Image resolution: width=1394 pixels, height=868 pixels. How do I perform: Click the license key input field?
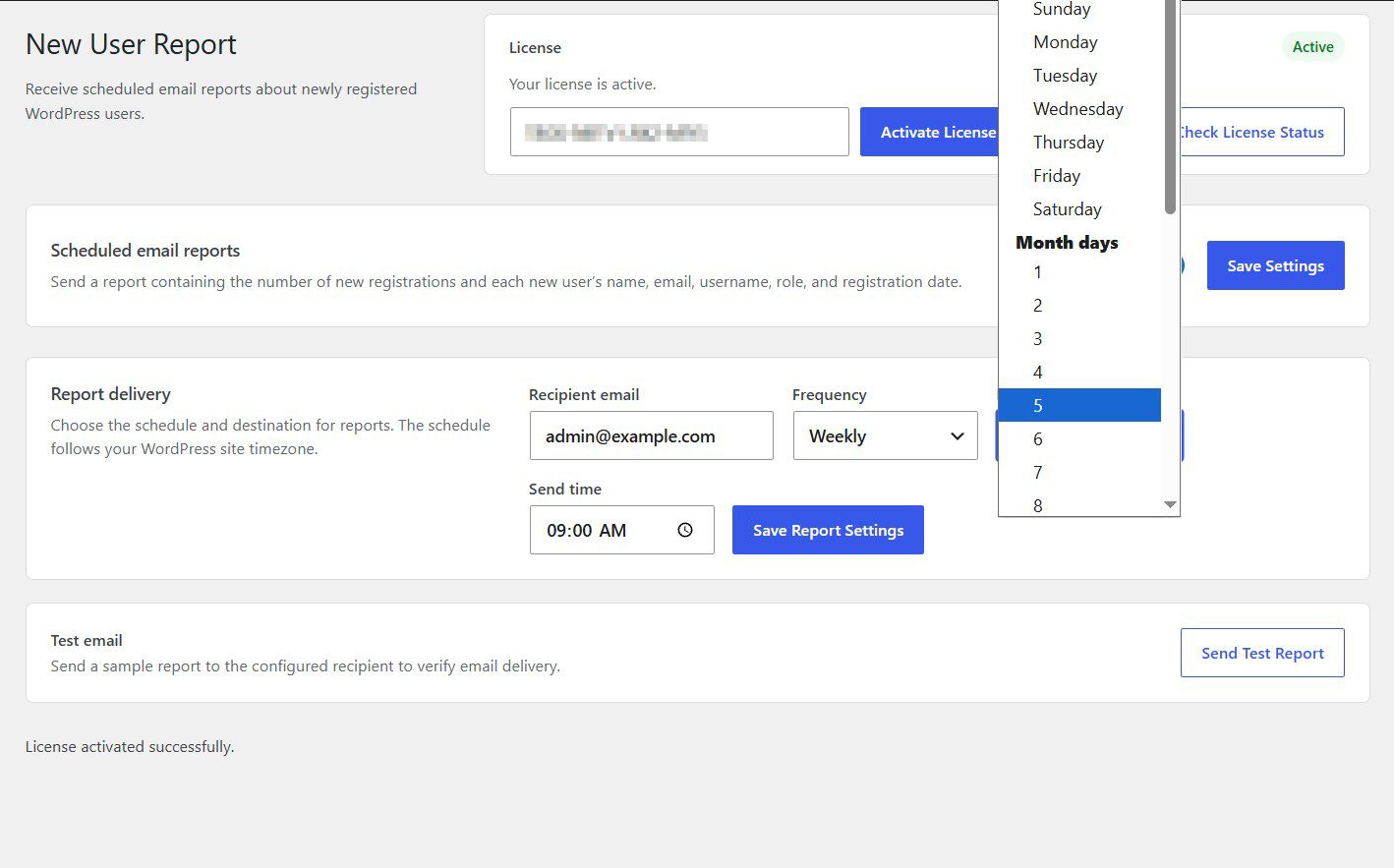point(679,132)
